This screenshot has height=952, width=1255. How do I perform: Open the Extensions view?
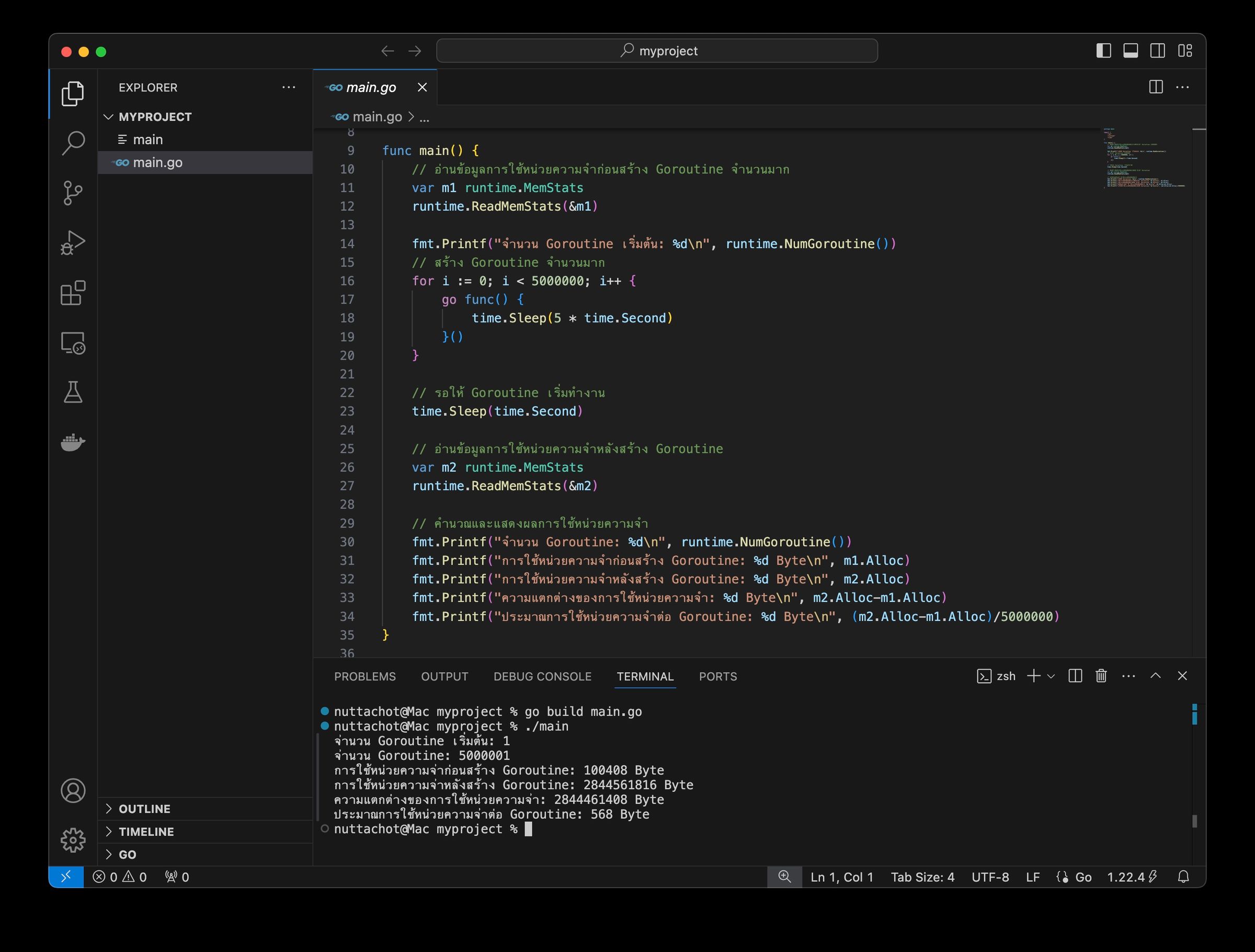point(73,293)
